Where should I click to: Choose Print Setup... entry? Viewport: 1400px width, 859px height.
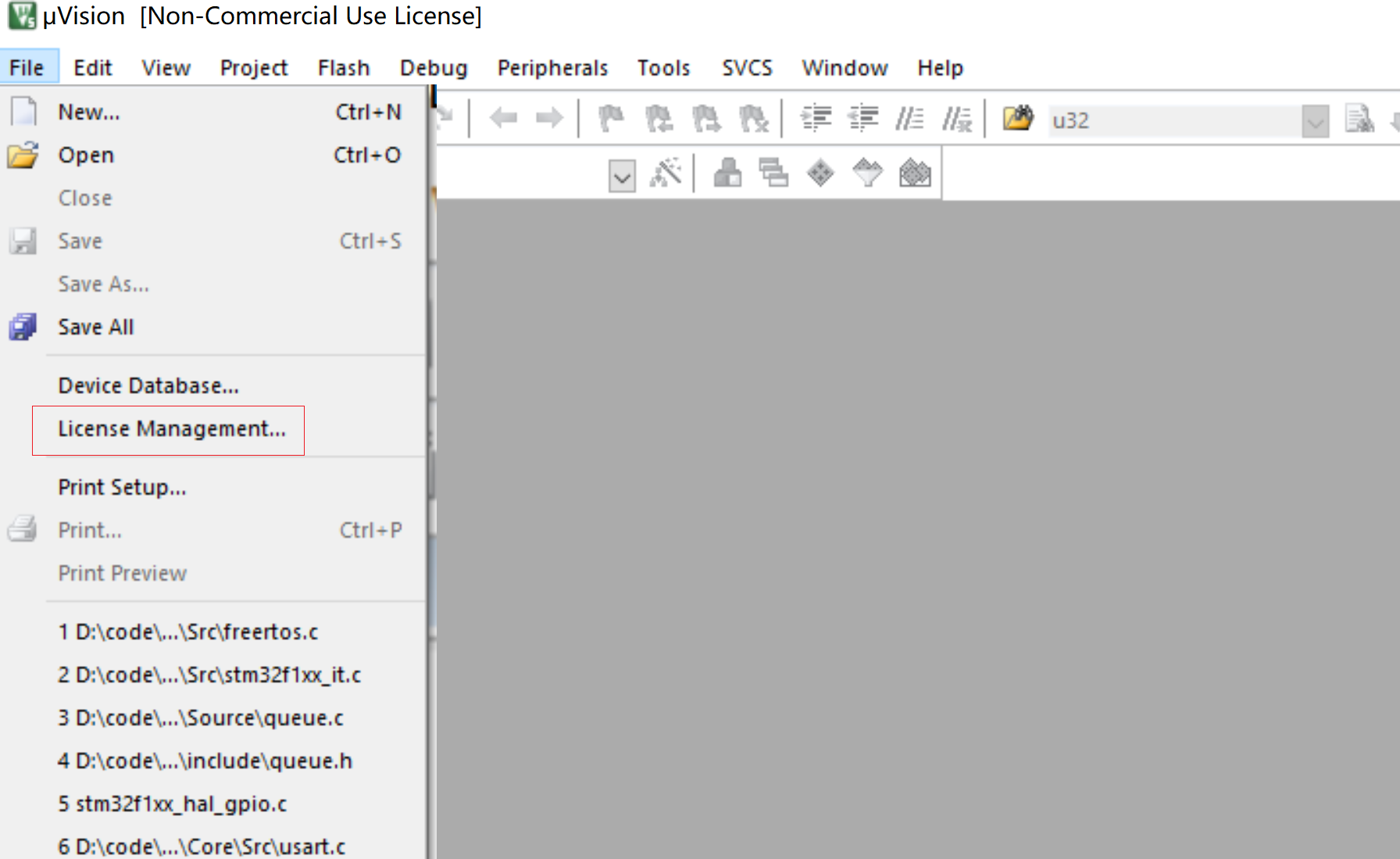pos(214,487)
